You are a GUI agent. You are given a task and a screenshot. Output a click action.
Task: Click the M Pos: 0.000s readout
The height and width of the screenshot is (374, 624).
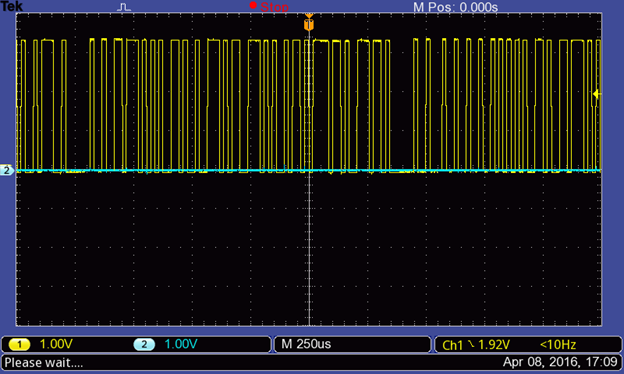click(x=455, y=7)
